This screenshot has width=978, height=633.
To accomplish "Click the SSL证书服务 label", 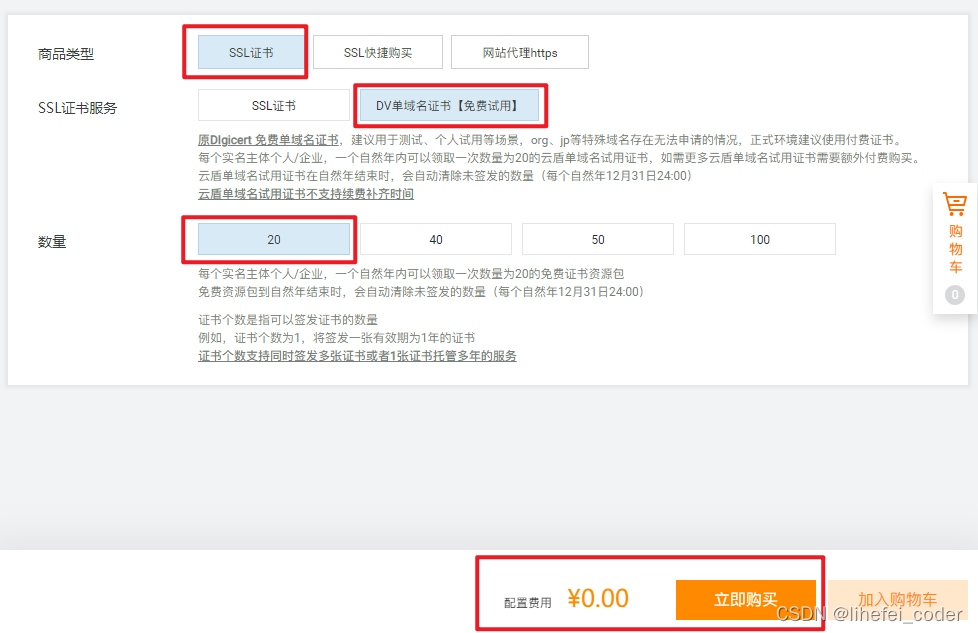I will (77, 108).
